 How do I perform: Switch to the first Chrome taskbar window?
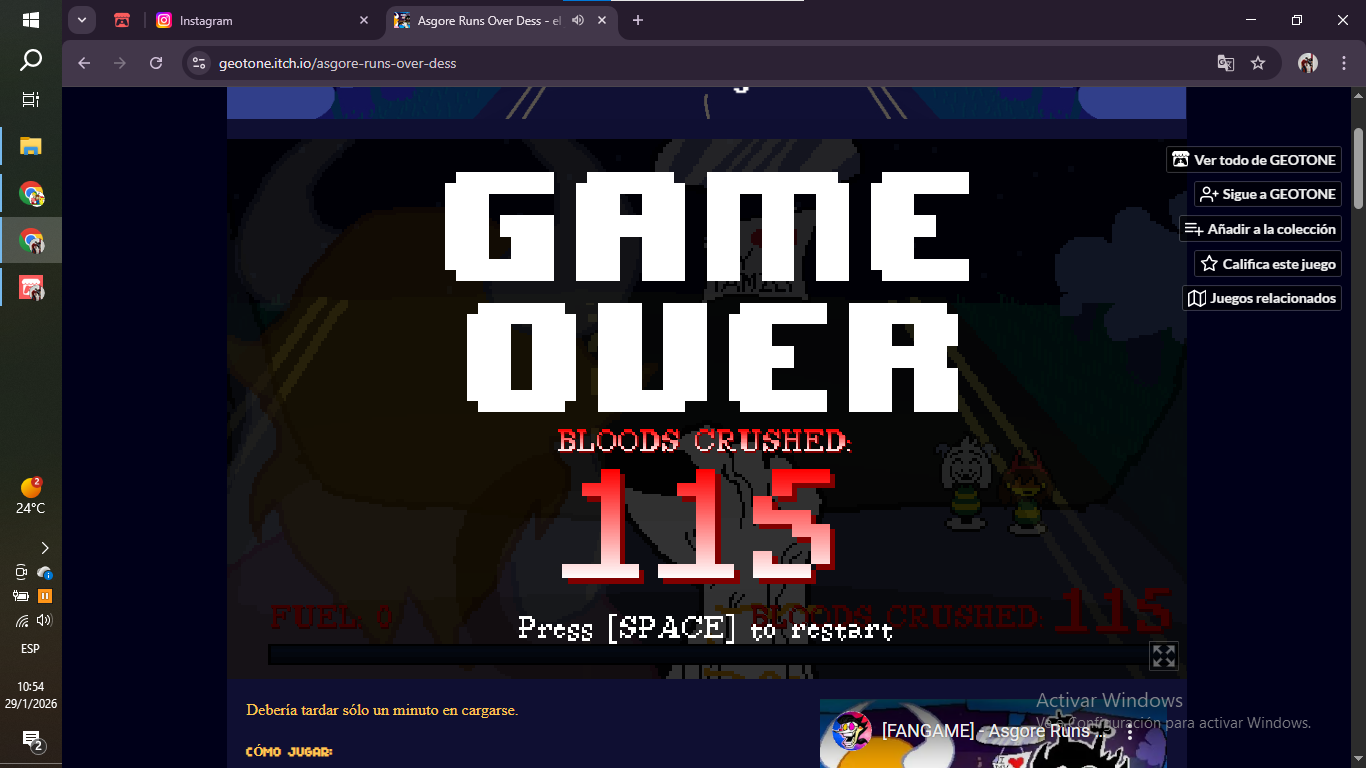30,194
